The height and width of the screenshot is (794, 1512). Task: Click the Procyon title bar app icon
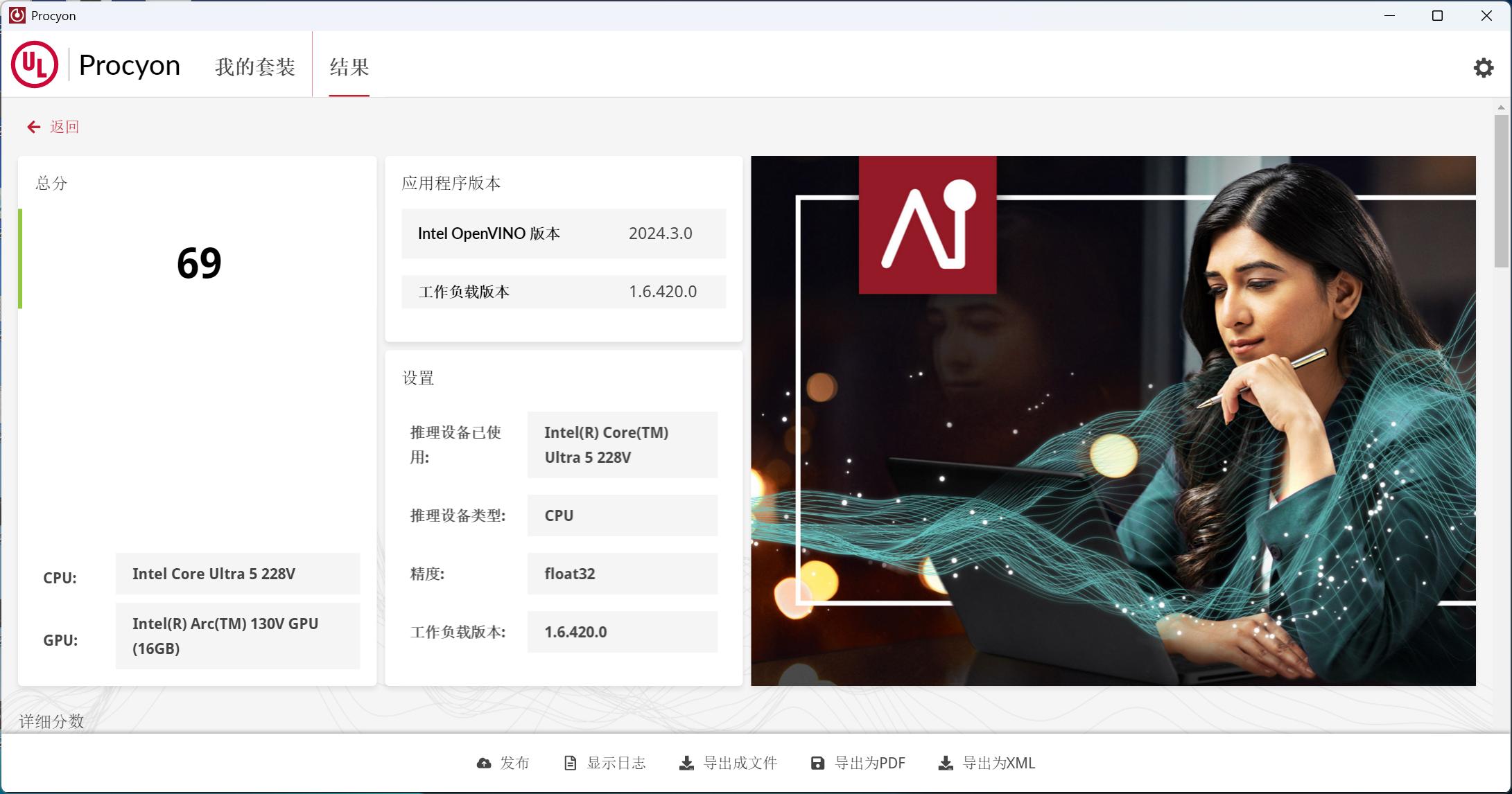17,15
